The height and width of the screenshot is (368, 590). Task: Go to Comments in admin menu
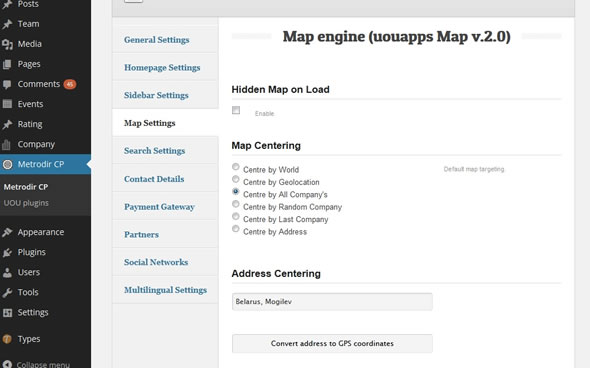click(39, 84)
